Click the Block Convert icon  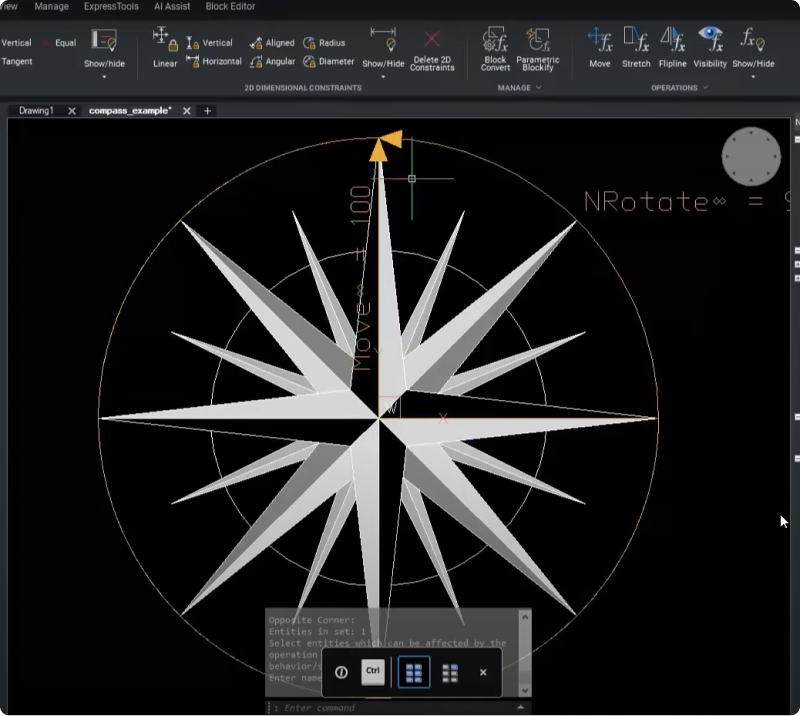tap(495, 48)
